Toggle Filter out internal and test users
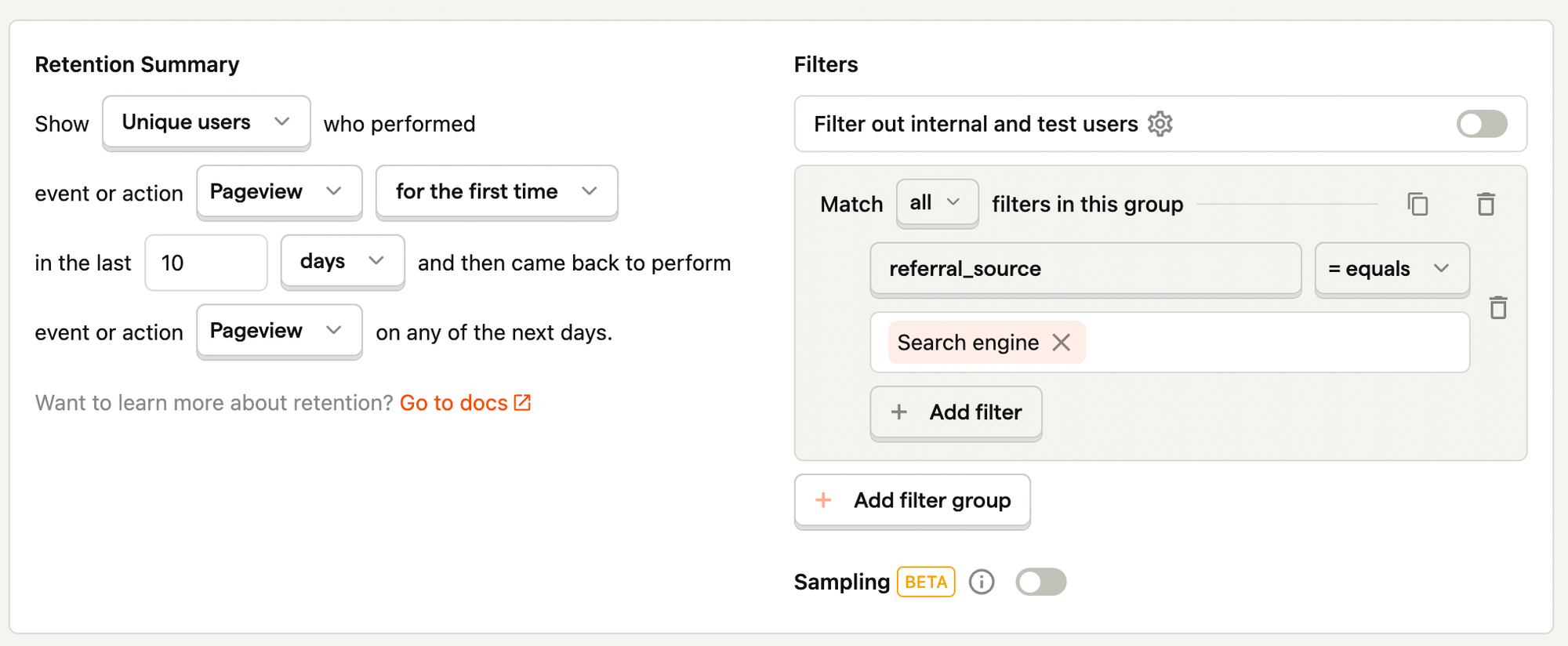 1482,124
